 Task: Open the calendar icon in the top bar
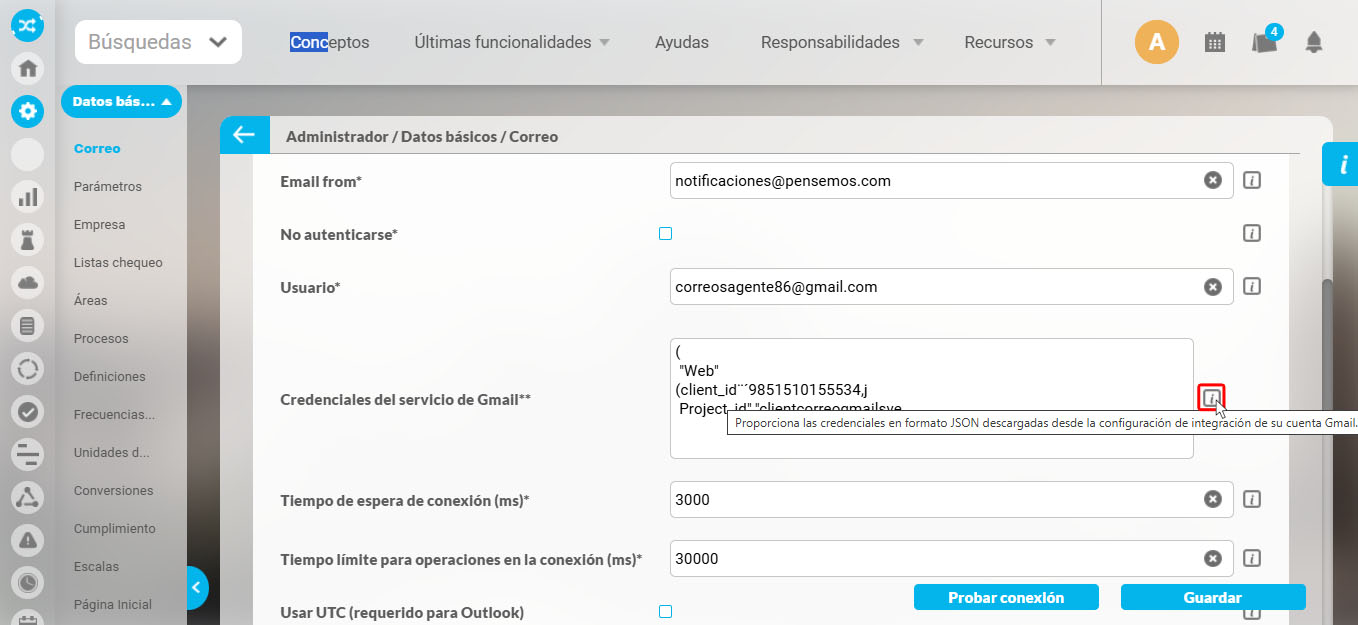(1214, 43)
